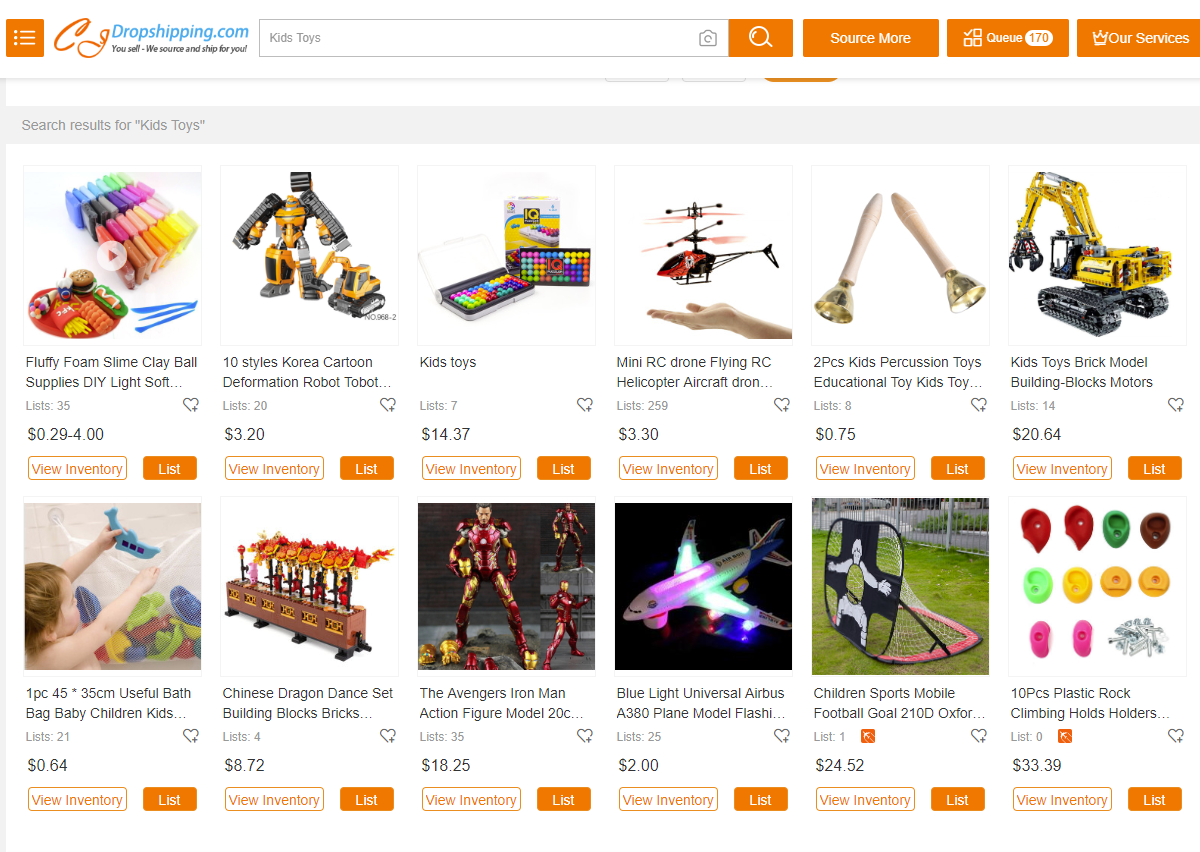Click the orange badge icon on Rock Climbing Holds
This screenshot has height=852, width=1200.
click(1065, 737)
